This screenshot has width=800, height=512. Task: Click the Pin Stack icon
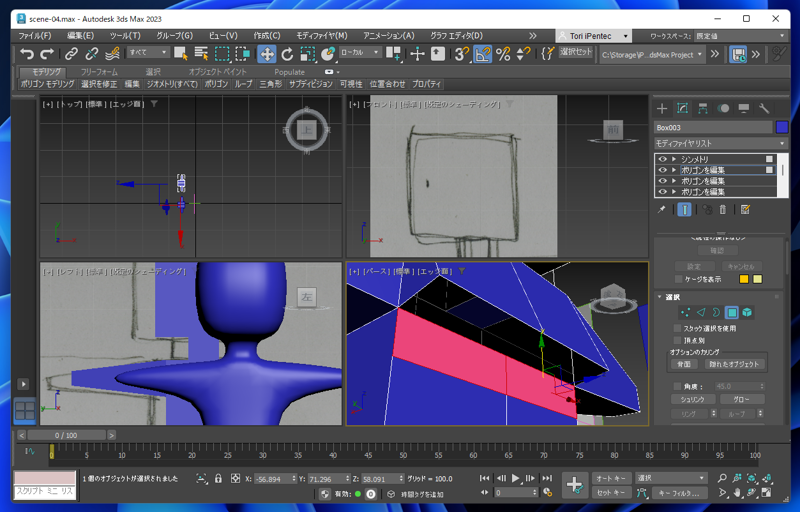click(662, 210)
